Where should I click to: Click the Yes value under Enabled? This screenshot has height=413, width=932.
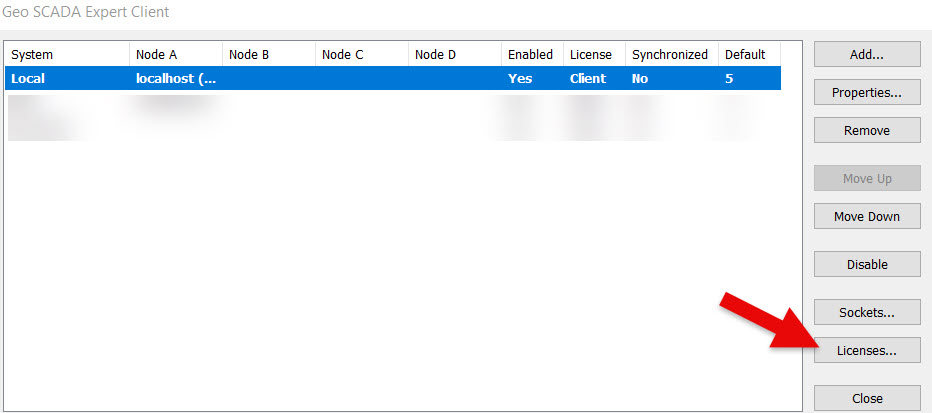point(520,78)
